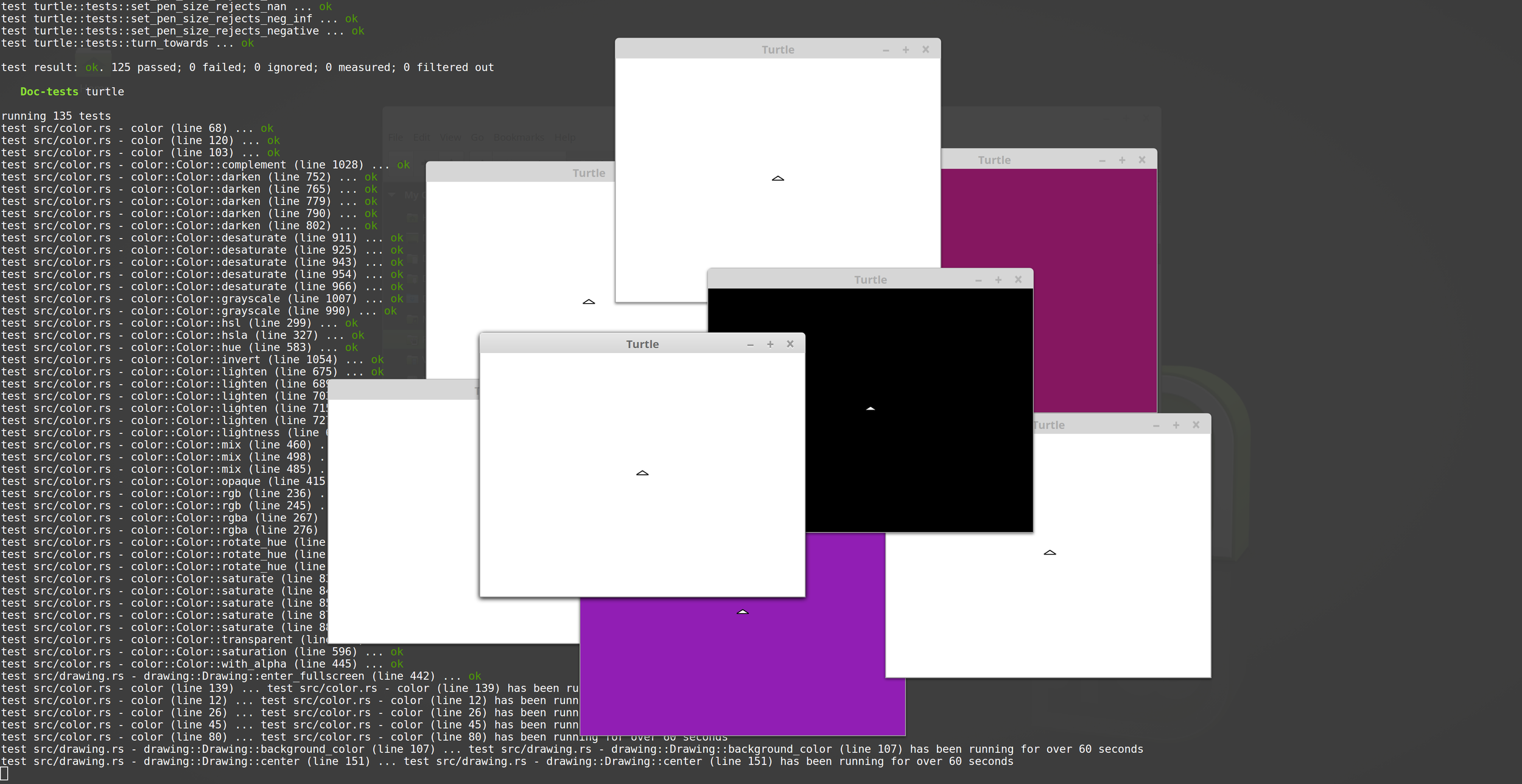Minimize the magenta-background Turtle window
Image resolution: width=1522 pixels, height=784 pixels.
click(x=1102, y=159)
